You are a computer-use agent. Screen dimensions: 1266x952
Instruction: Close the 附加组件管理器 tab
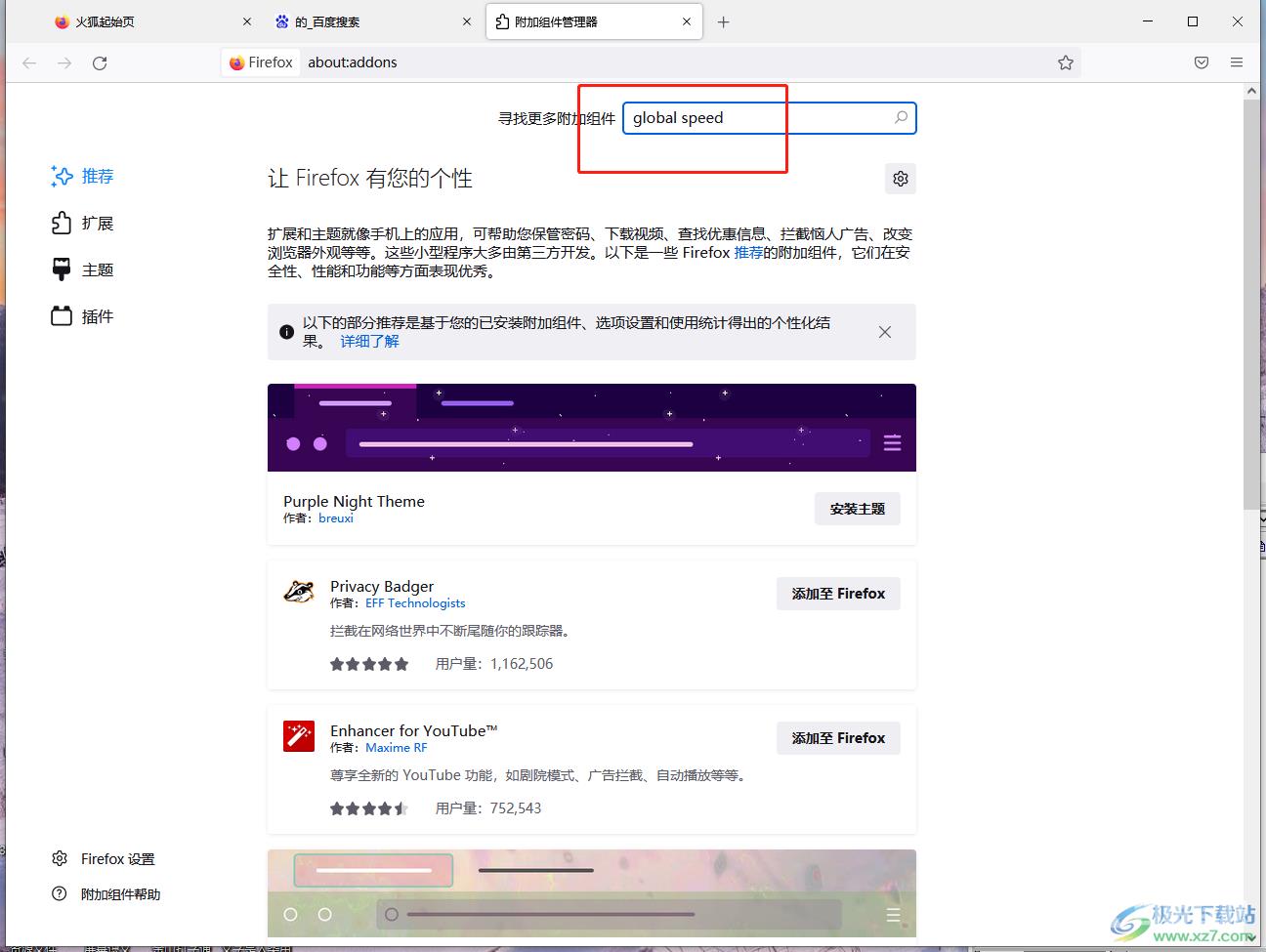pos(687,21)
